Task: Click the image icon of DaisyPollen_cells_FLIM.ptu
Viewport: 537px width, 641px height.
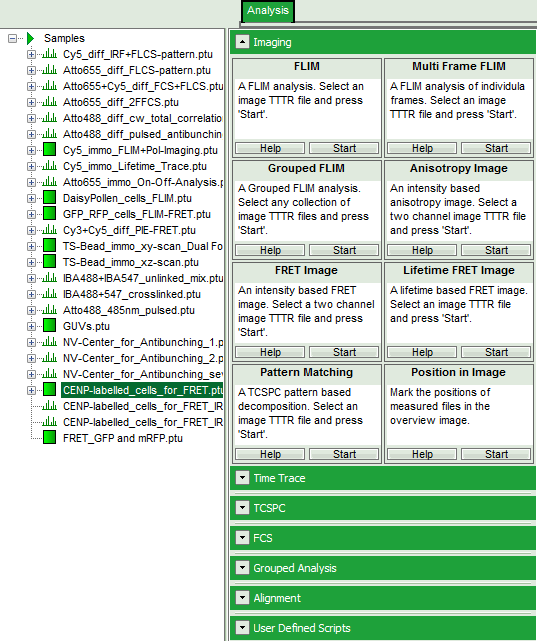Action: [x=49, y=198]
